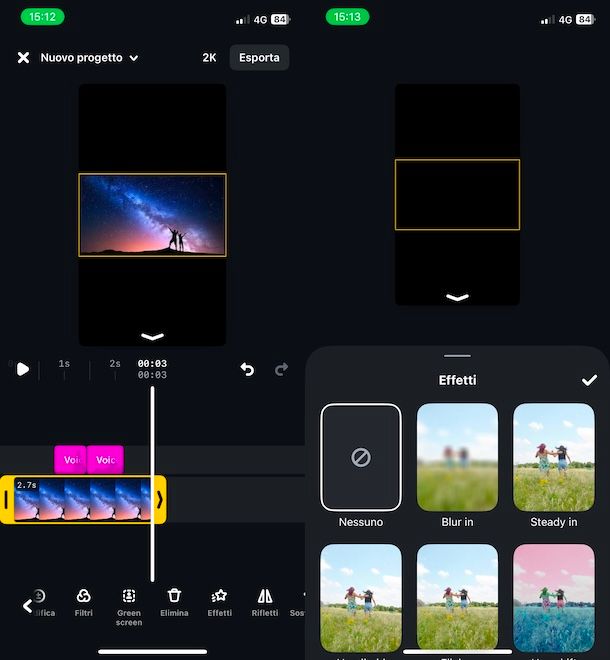The image size is (610, 660).
Task: Open the Effetti tool in bottom toolbar
Action: (x=219, y=601)
